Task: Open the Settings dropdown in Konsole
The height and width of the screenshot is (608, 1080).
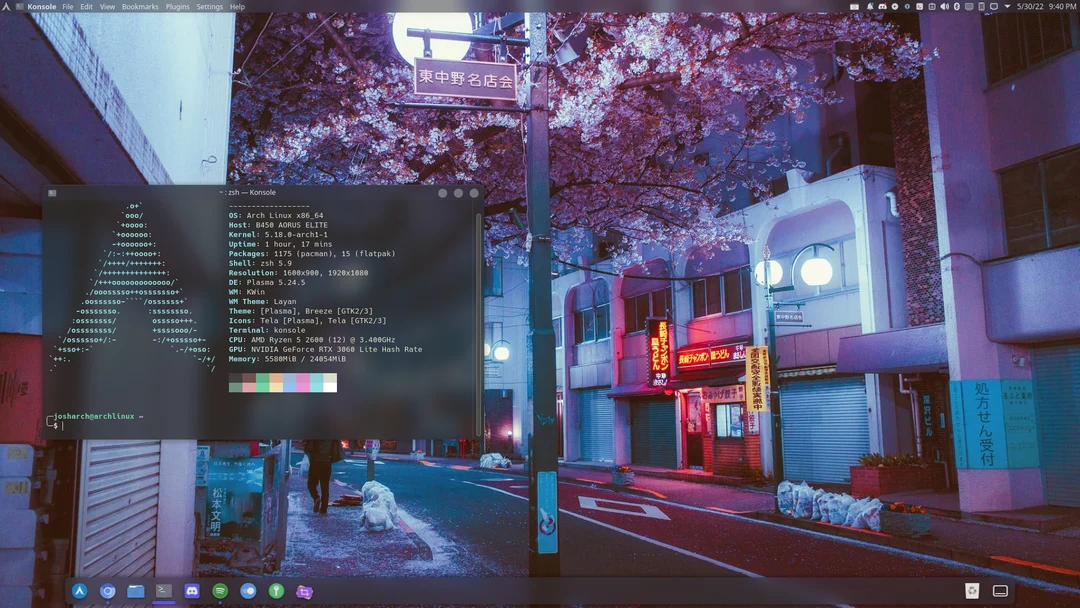Action: click(x=209, y=6)
